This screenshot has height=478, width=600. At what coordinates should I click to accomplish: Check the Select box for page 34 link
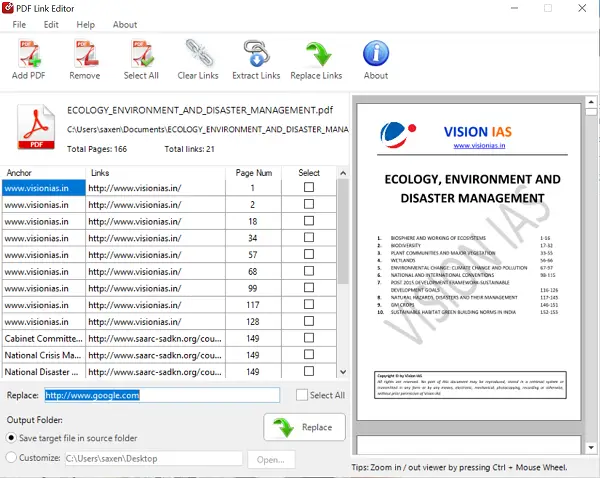click(x=309, y=237)
